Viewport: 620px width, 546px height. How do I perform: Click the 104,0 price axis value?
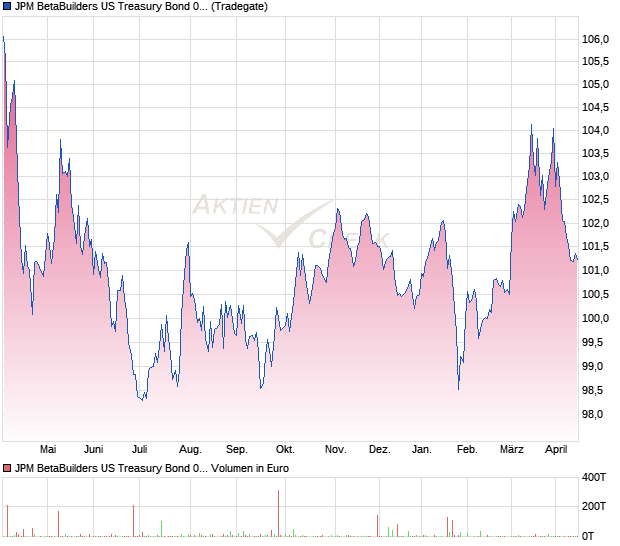pos(595,130)
